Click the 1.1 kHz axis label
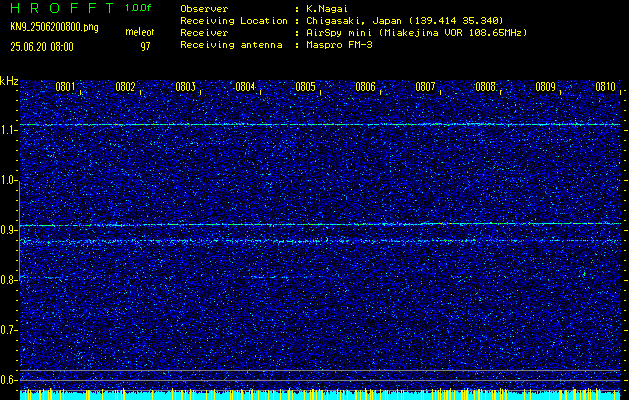629x400 pixels. (9, 130)
